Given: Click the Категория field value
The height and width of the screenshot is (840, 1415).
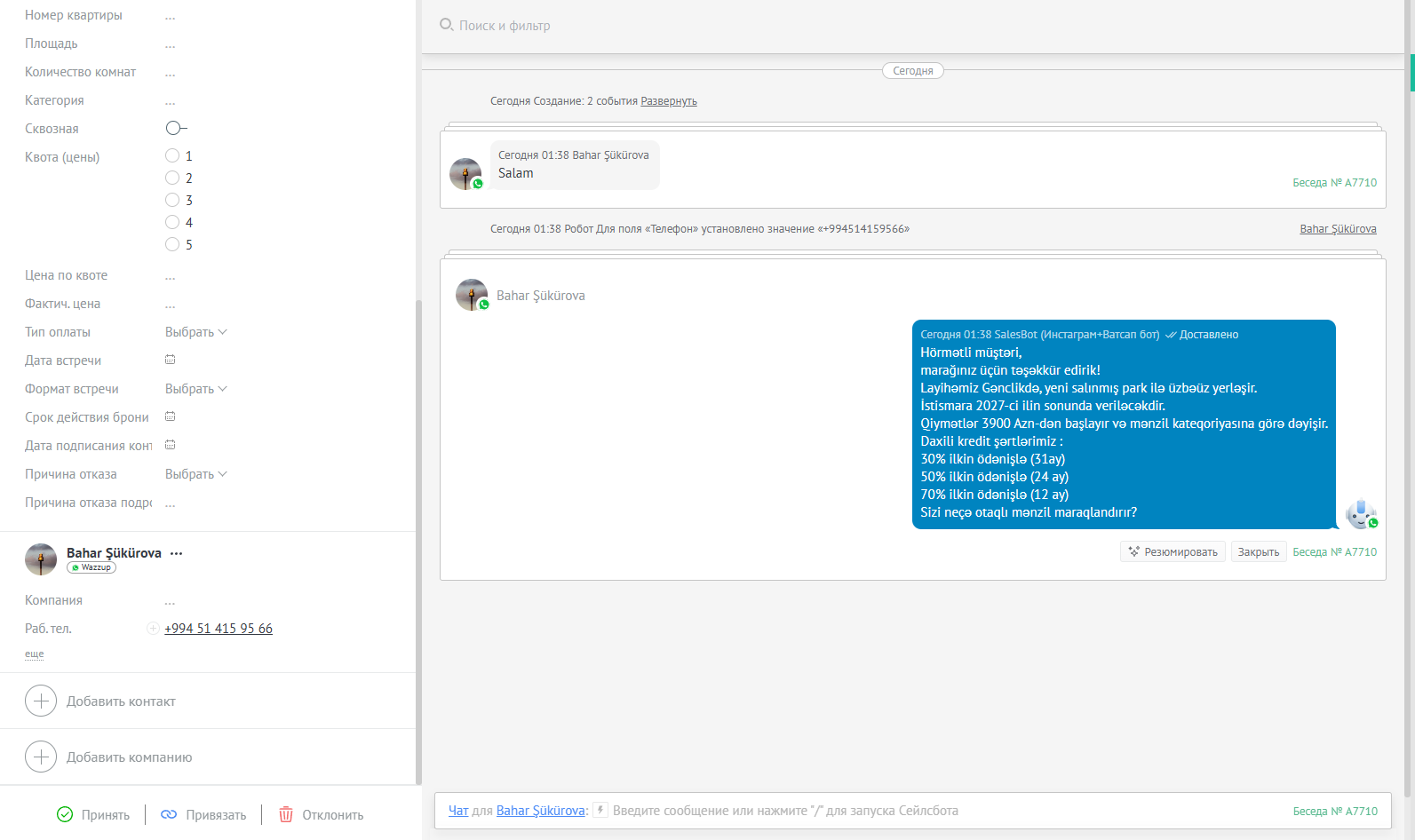Looking at the screenshot, I should click(171, 101).
